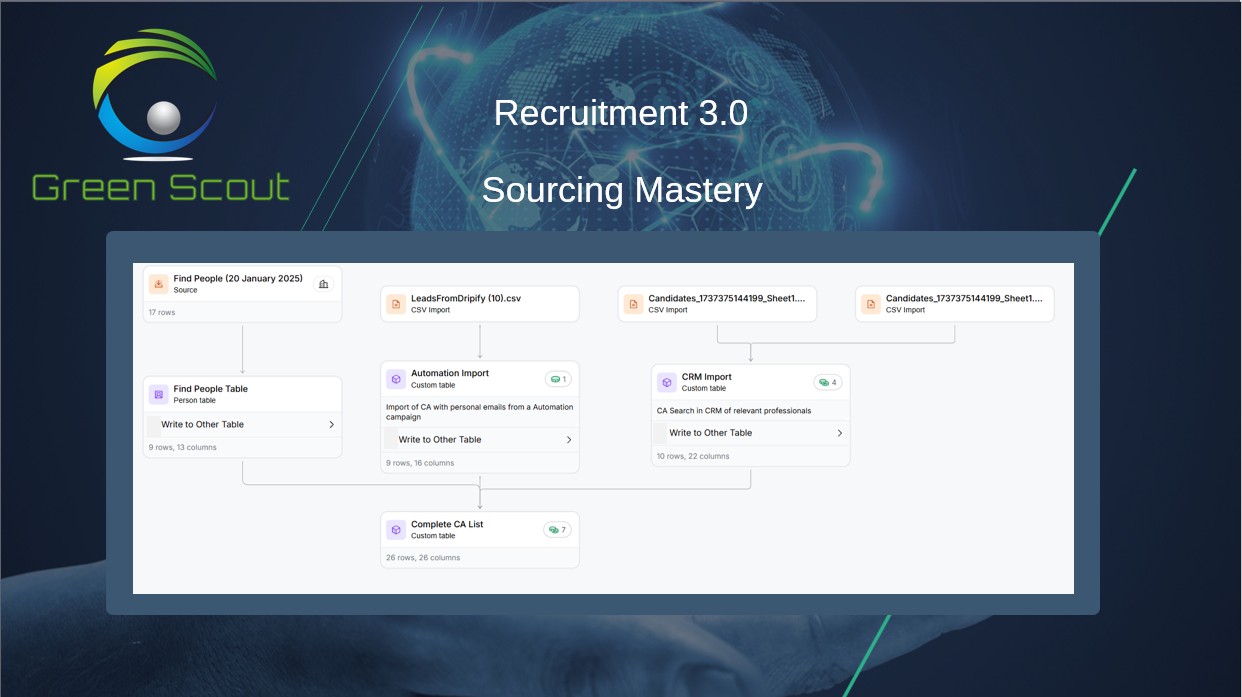
Task: Open the Complete CA List badge showing 7
Action: (x=556, y=530)
